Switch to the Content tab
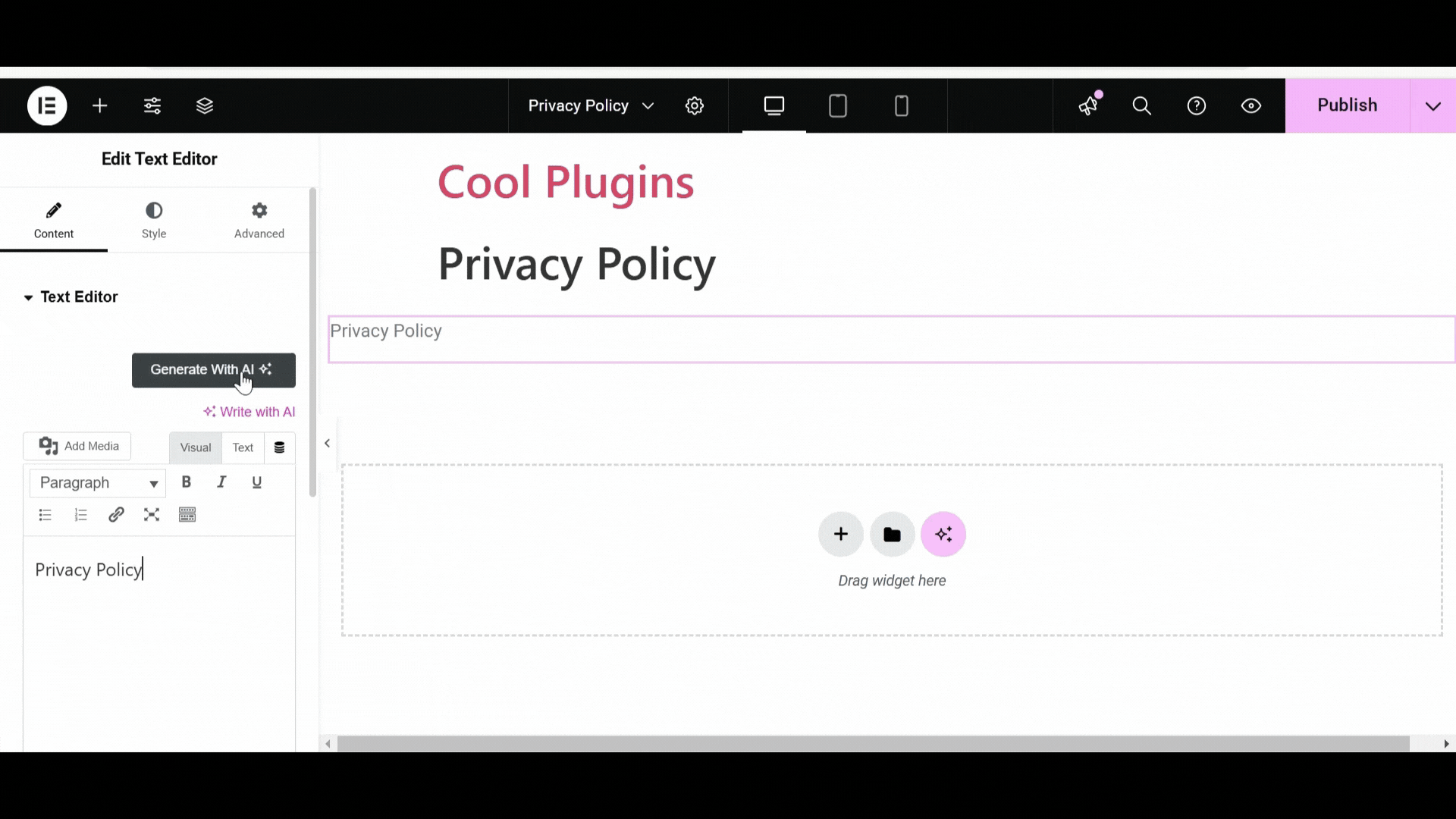 pyautogui.click(x=54, y=221)
